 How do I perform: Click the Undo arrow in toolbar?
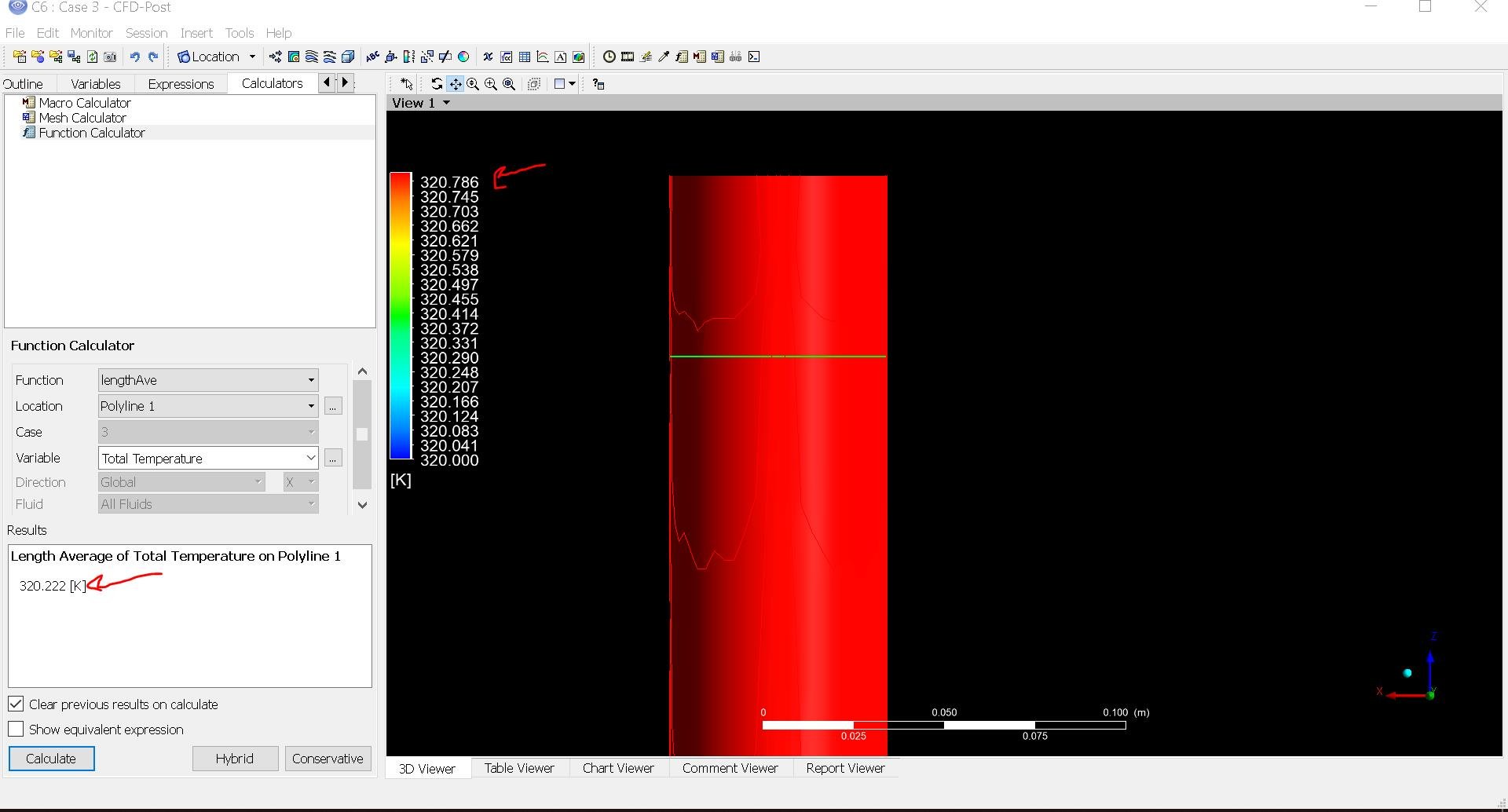pos(134,57)
